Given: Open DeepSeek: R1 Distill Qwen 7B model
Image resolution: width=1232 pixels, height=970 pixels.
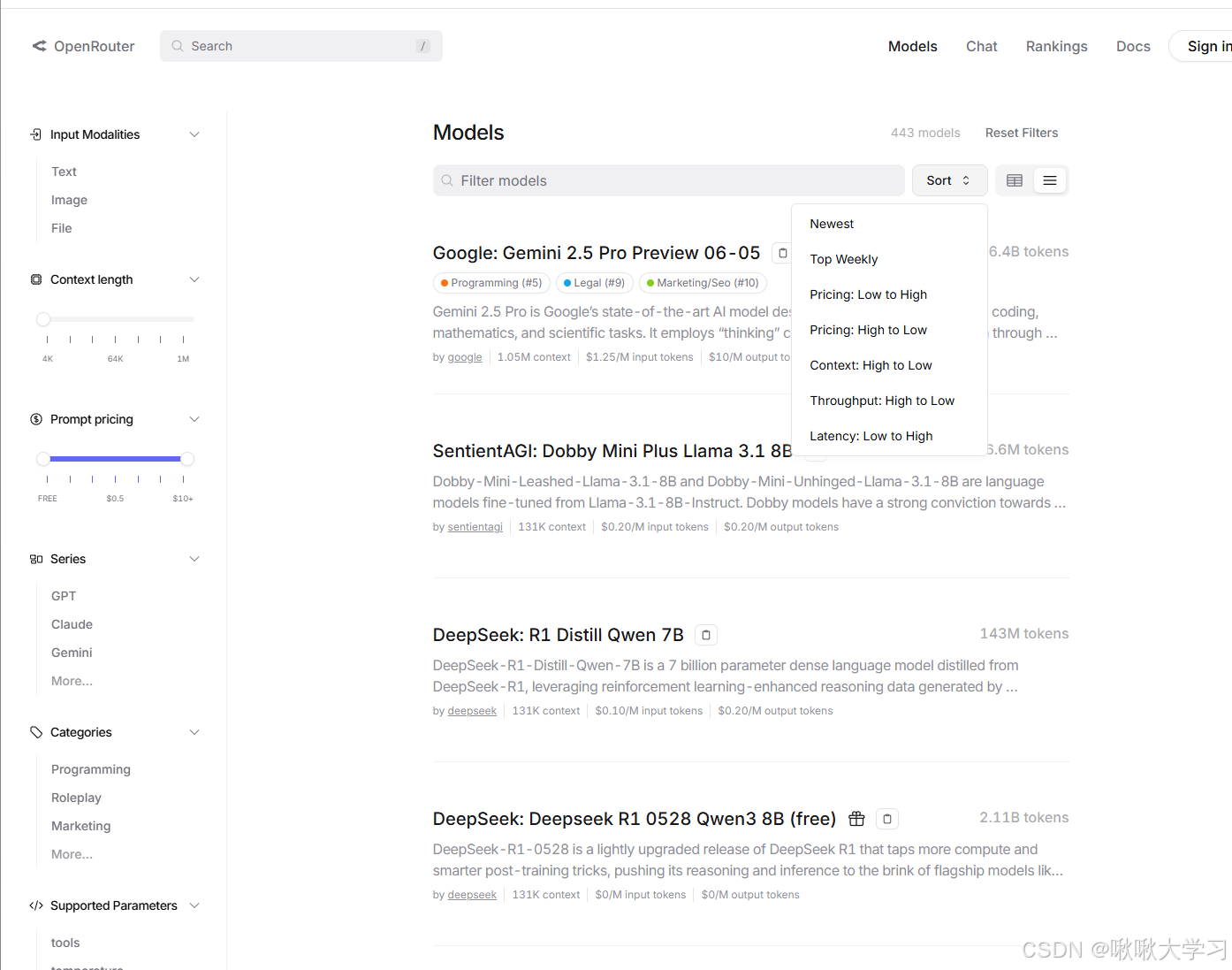Looking at the screenshot, I should click(559, 635).
